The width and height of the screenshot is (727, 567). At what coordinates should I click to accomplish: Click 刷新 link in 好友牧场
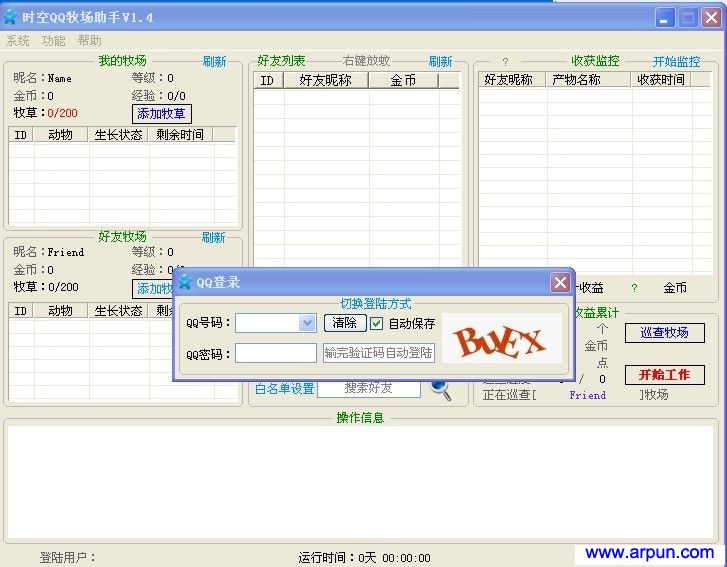[x=213, y=237]
